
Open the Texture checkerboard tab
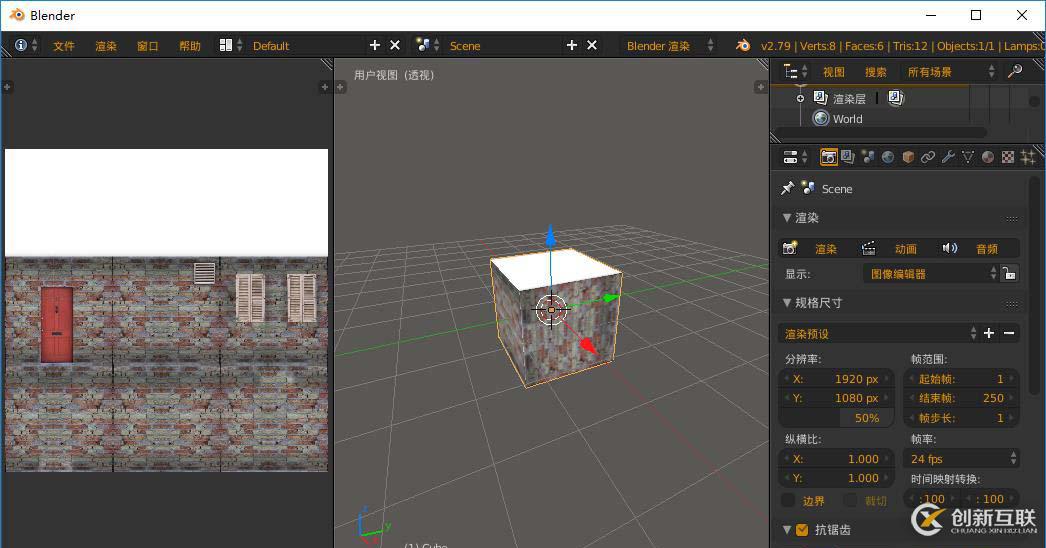point(1008,157)
